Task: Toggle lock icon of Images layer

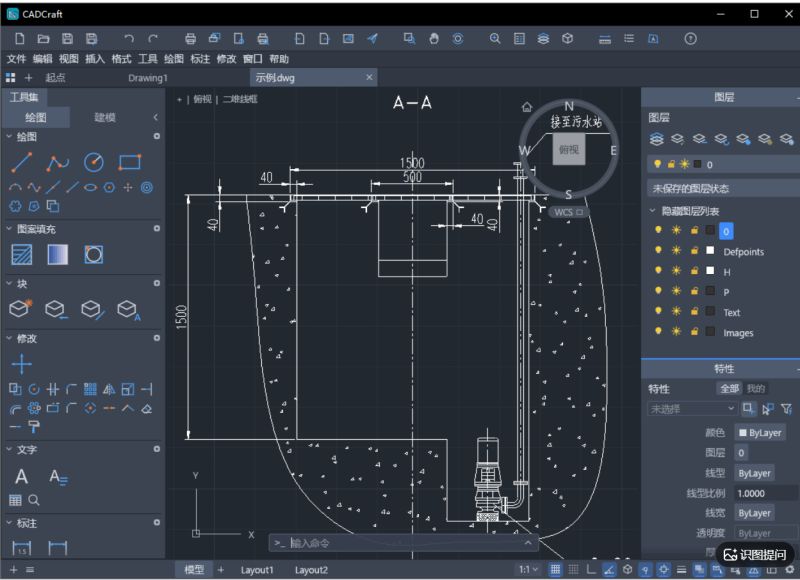Action: (x=694, y=332)
